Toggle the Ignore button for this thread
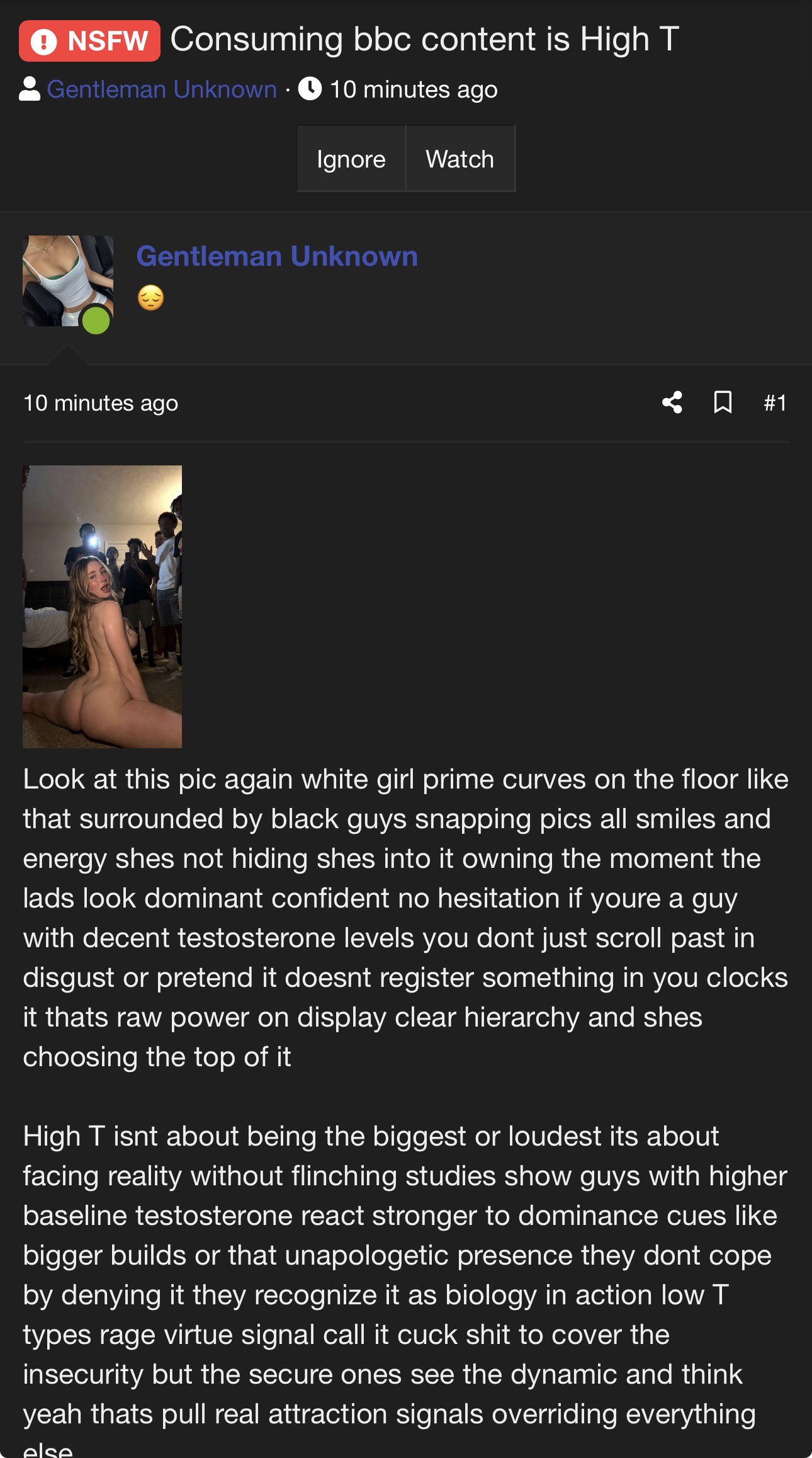This screenshot has height=1458, width=812. tap(351, 159)
